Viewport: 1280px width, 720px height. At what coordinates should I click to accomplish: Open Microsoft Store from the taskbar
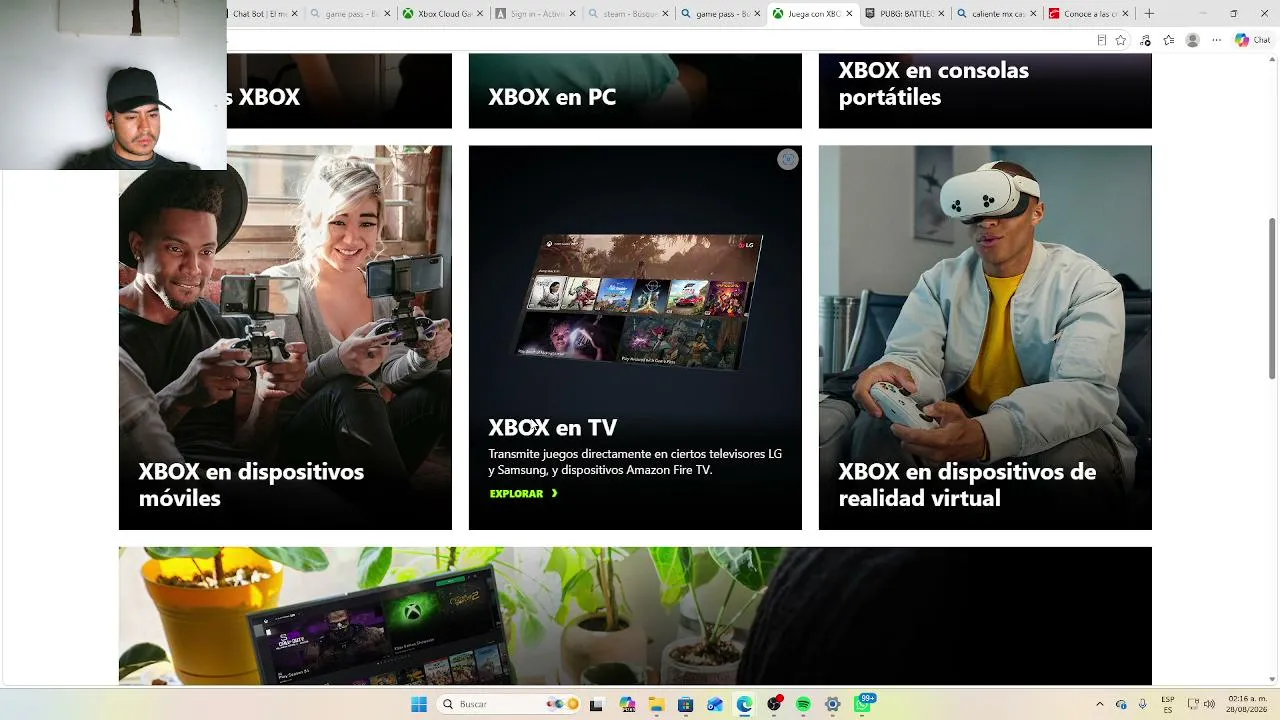[685, 704]
